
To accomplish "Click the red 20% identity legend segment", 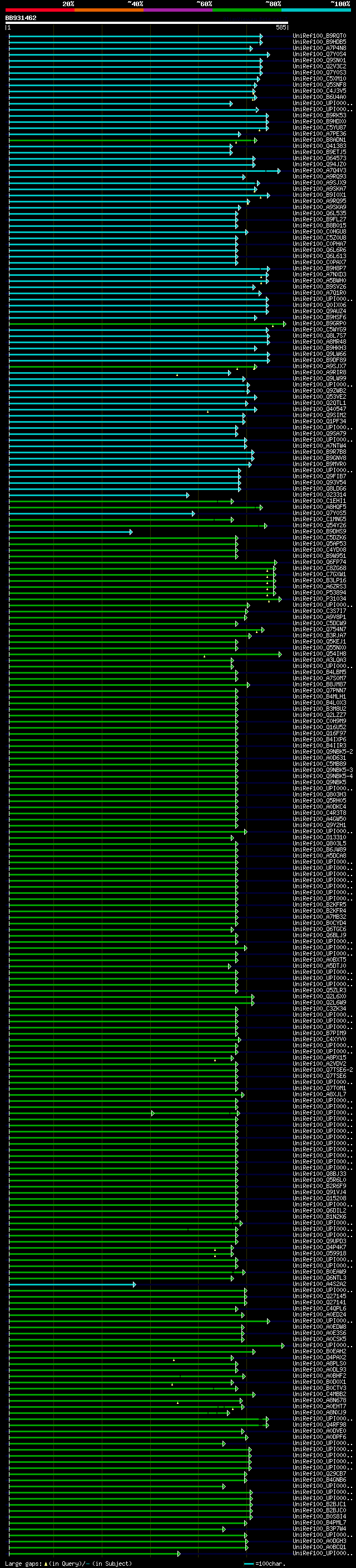I will click(x=40, y=10).
